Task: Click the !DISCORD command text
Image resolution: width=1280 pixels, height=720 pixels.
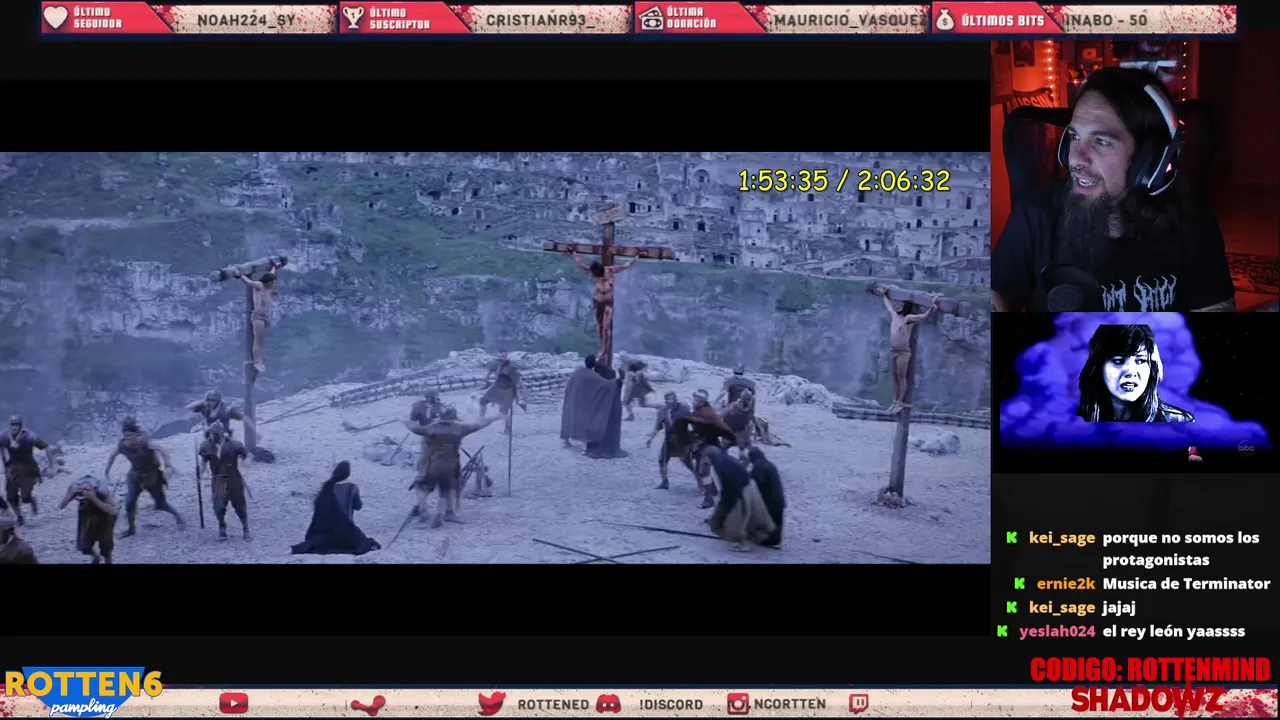Action: pos(671,705)
